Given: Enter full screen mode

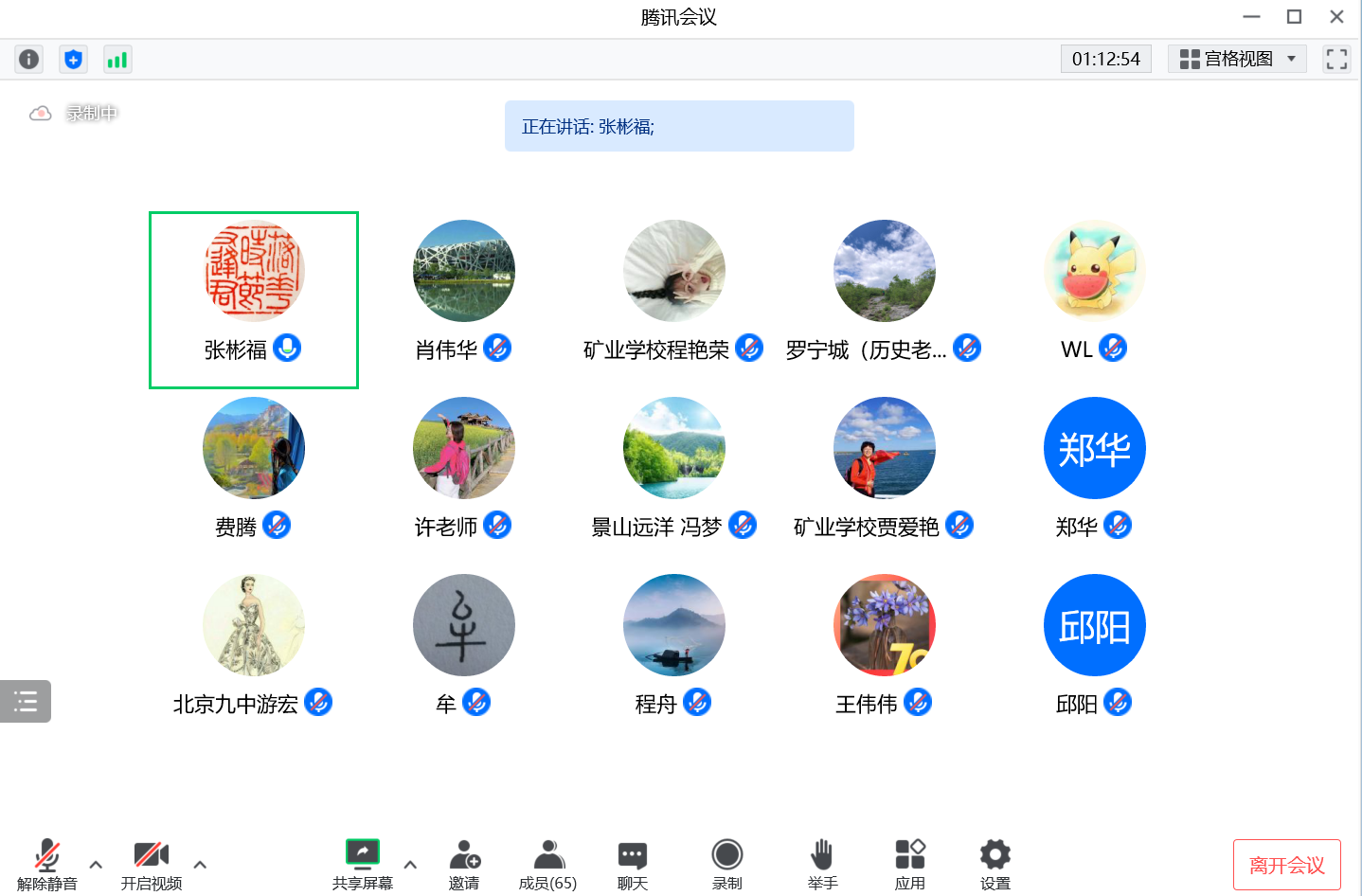Looking at the screenshot, I should [1336, 59].
